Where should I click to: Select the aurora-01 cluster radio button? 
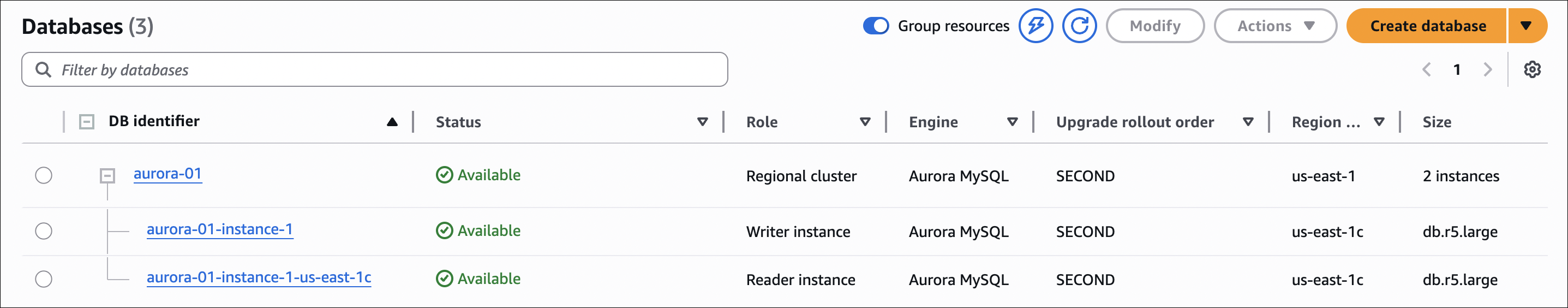(x=44, y=175)
